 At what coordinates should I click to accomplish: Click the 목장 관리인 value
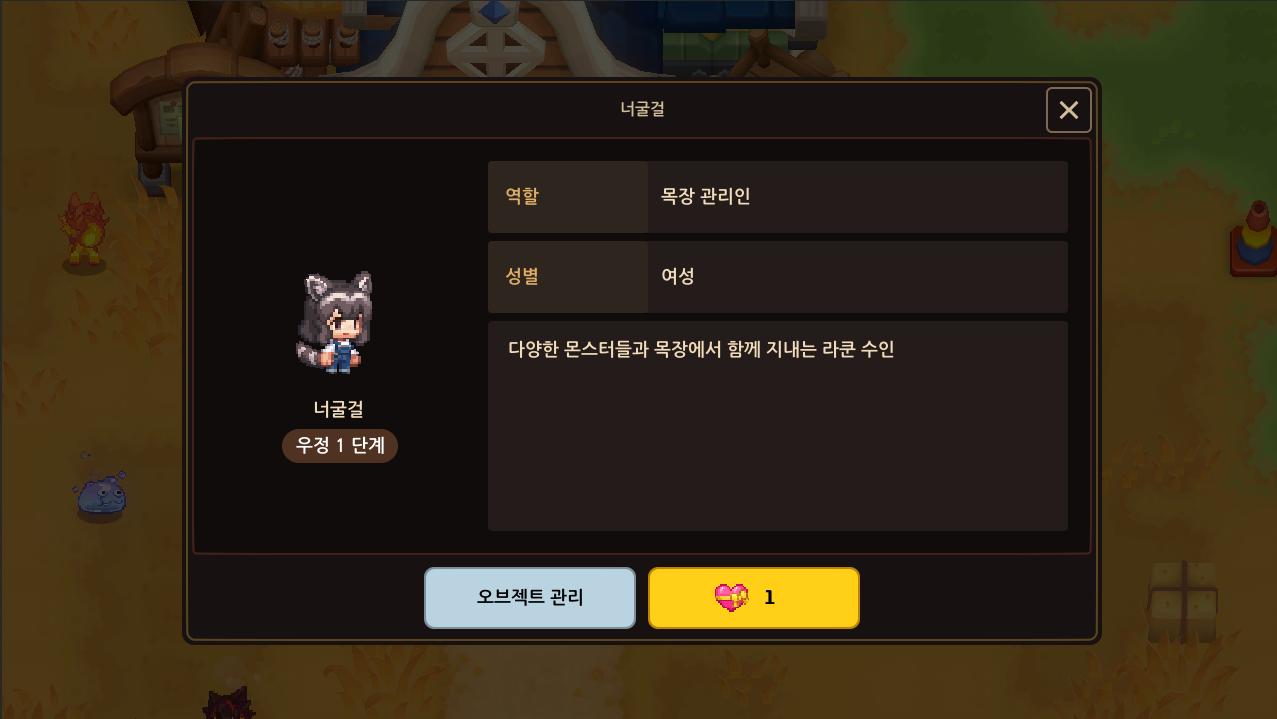(x=705, y=197)
